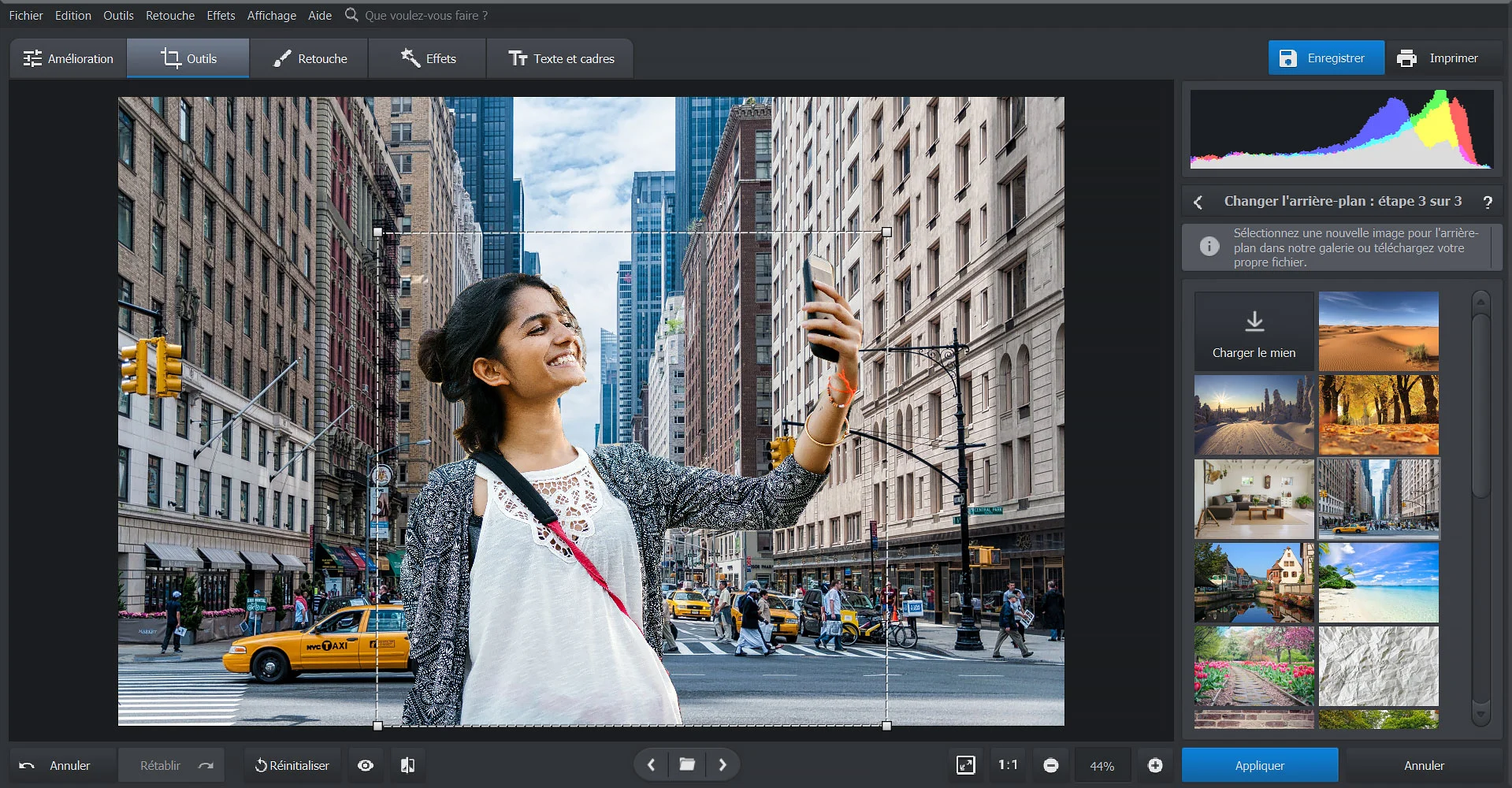Select the tropical beach background thumbnail
1512x788 pixels.
[x=1379, y=583]
